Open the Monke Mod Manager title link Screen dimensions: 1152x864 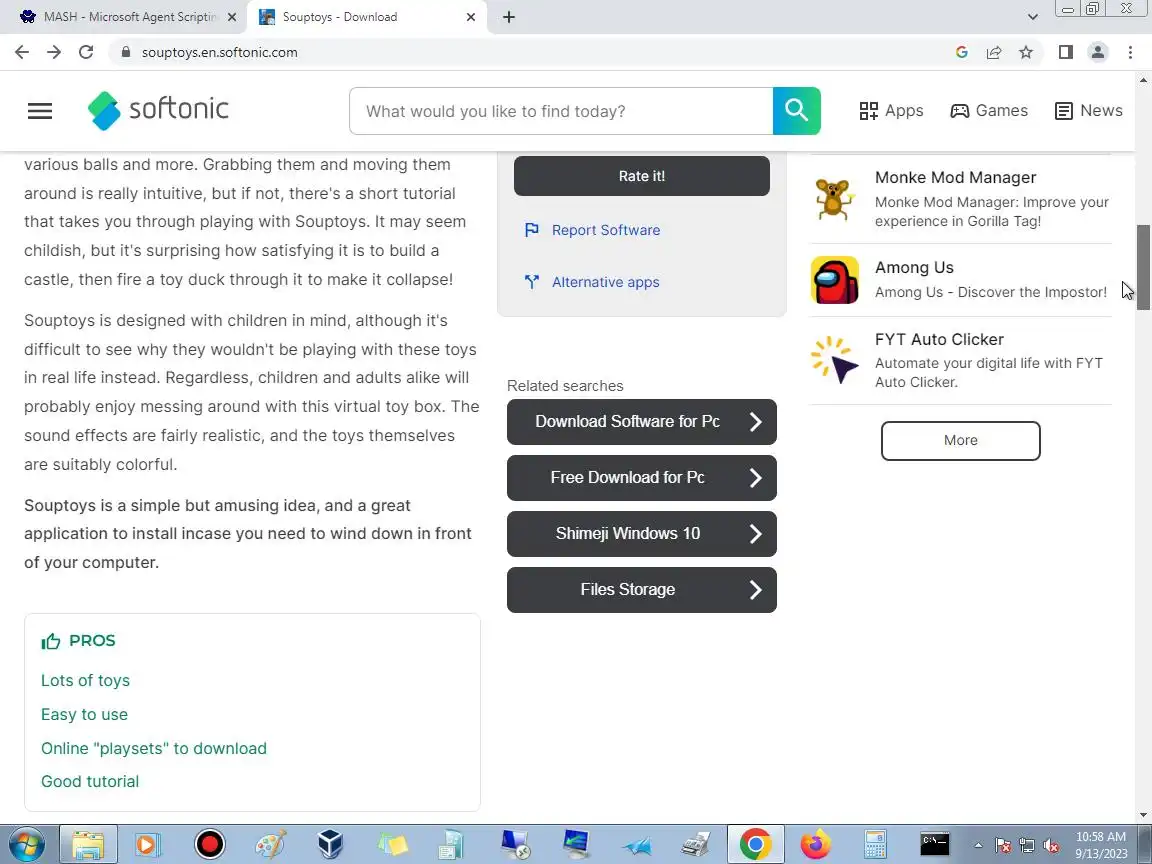pos(955,178)
